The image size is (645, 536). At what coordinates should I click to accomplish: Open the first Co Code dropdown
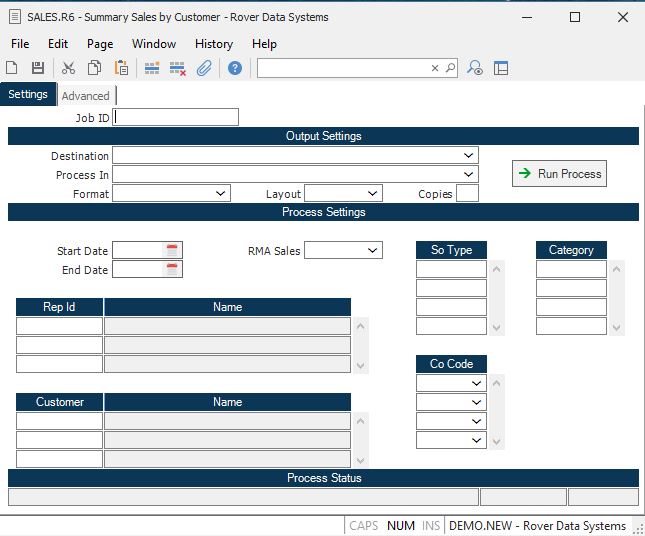point(477,383)
